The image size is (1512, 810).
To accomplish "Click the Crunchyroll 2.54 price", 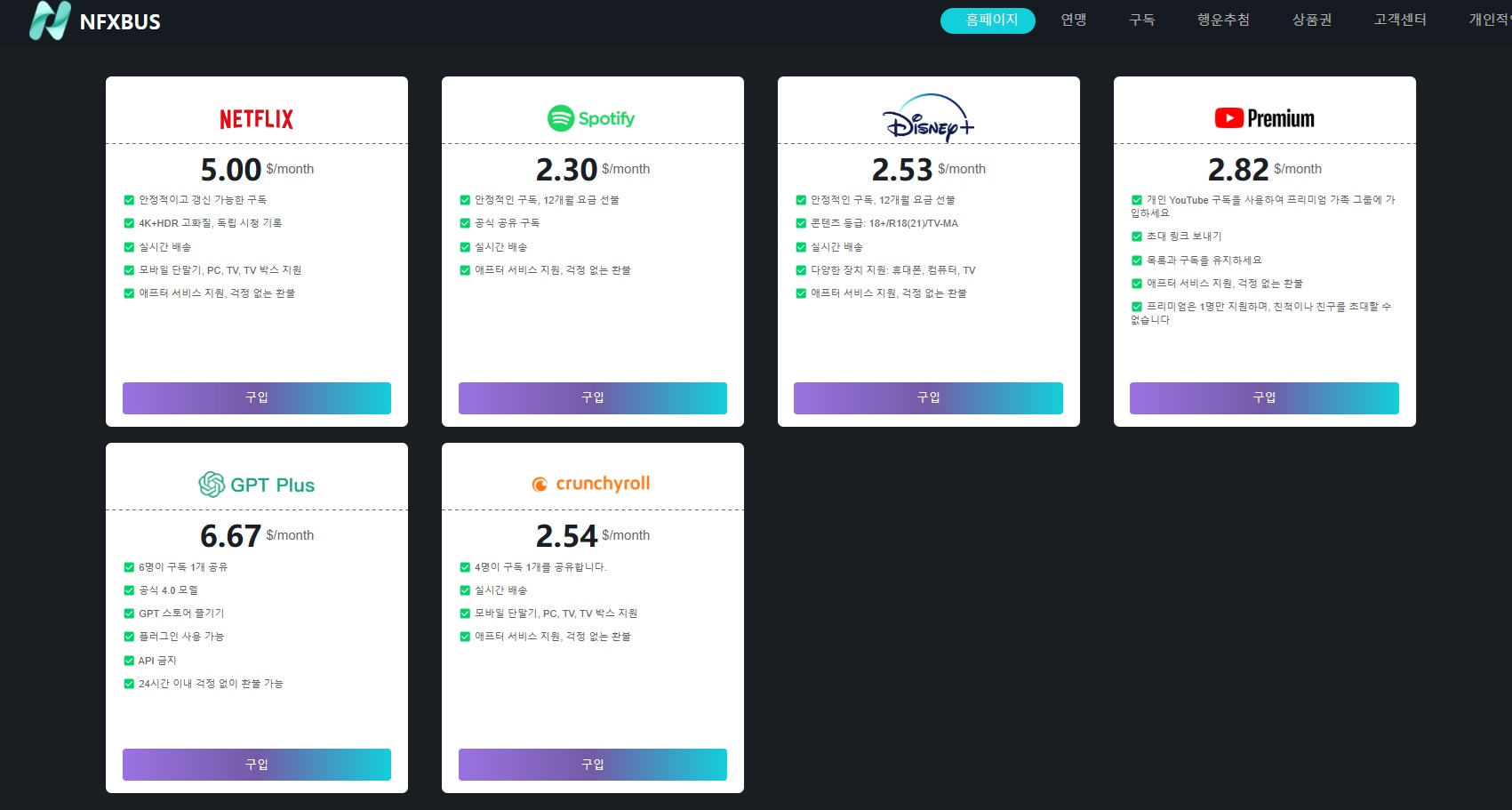I will pyautogui.click(x=566, y=536).
